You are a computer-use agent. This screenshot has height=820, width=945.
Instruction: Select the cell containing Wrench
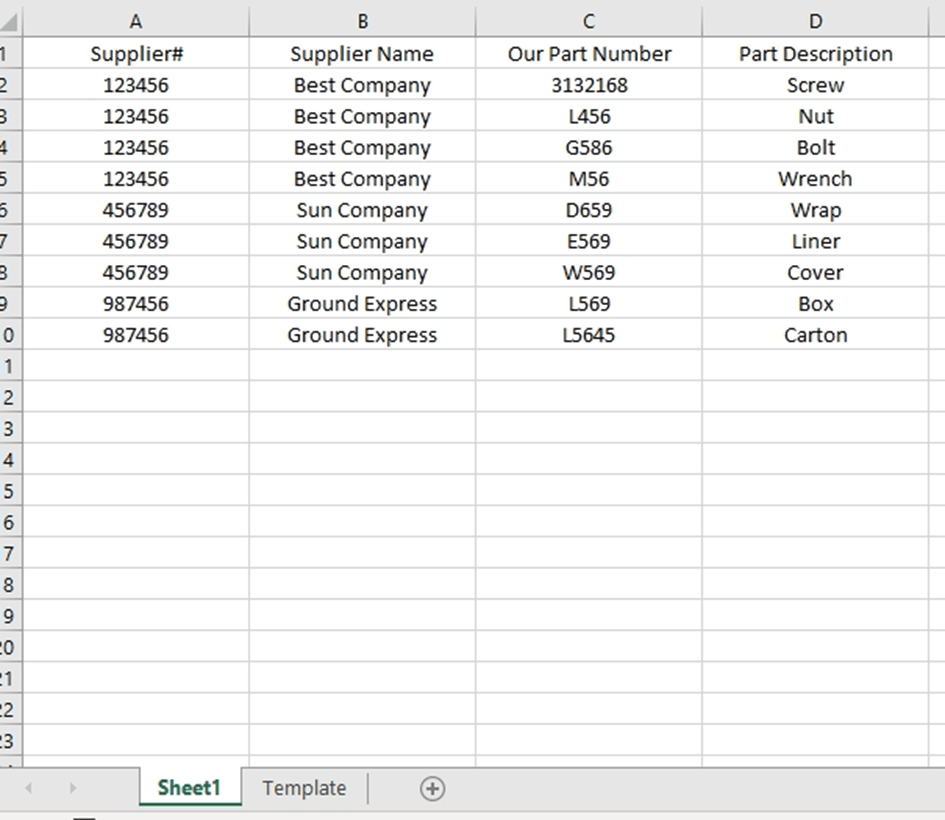815,178
